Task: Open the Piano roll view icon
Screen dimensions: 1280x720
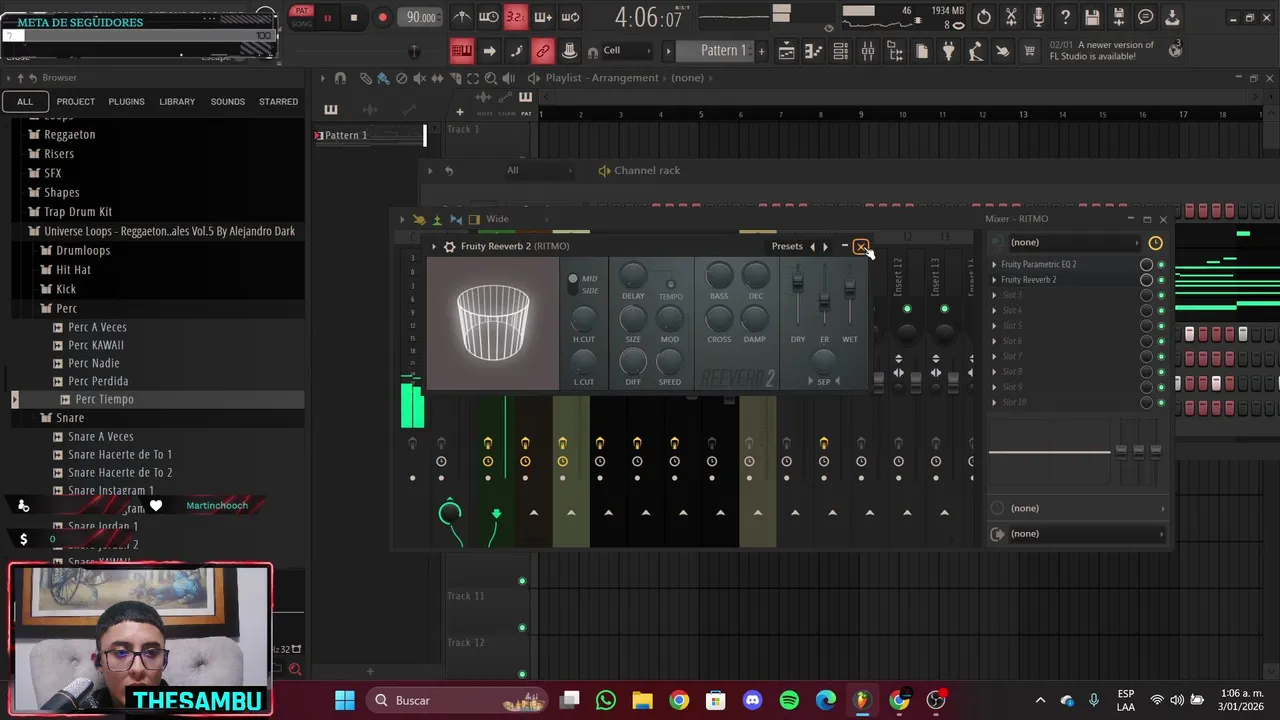Action: [x=814, y=51]
